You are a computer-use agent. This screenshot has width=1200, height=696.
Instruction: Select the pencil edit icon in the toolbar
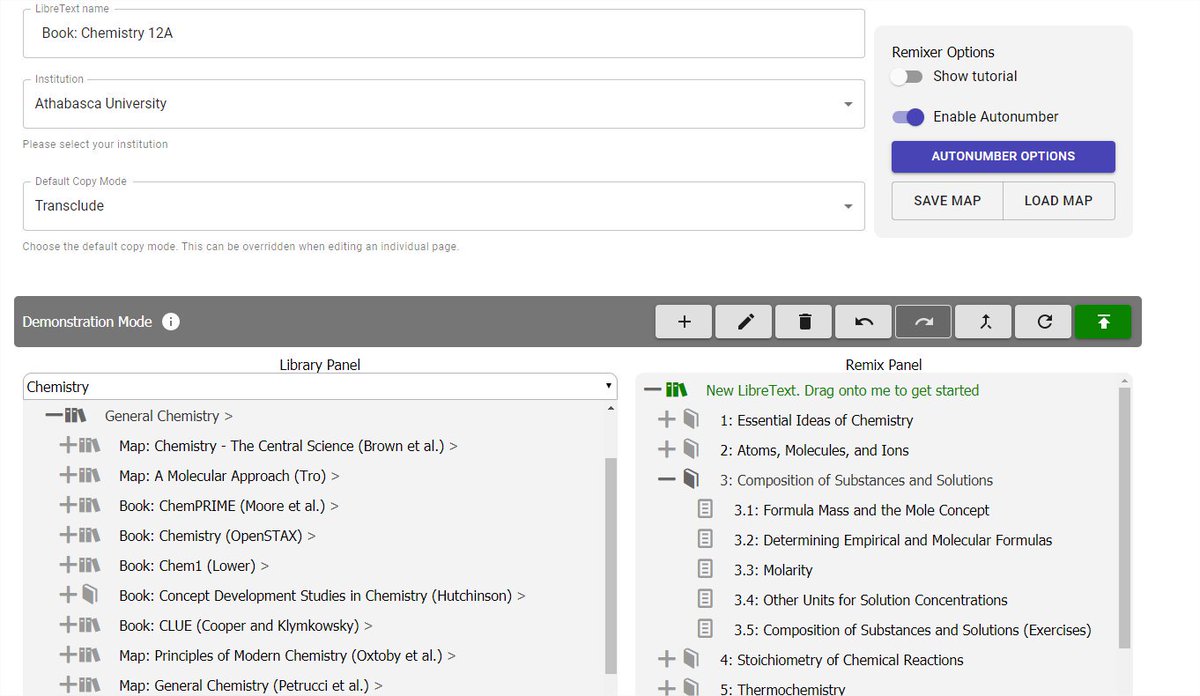[743, 321]
